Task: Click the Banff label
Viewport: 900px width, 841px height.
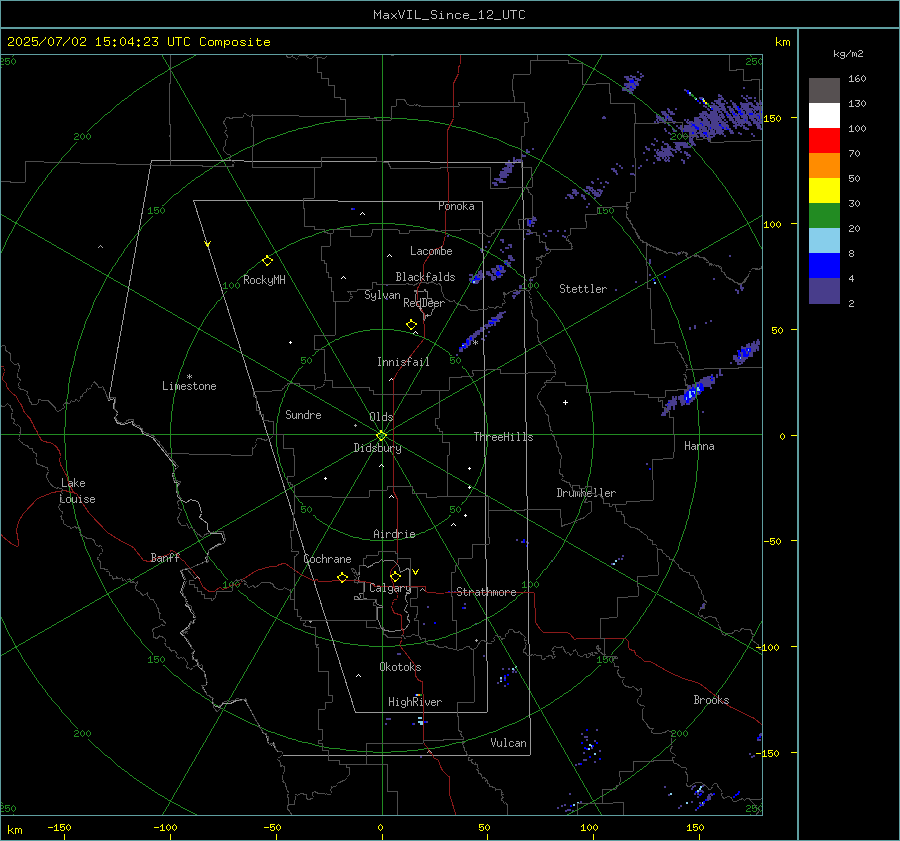Action: coord(165,557)
